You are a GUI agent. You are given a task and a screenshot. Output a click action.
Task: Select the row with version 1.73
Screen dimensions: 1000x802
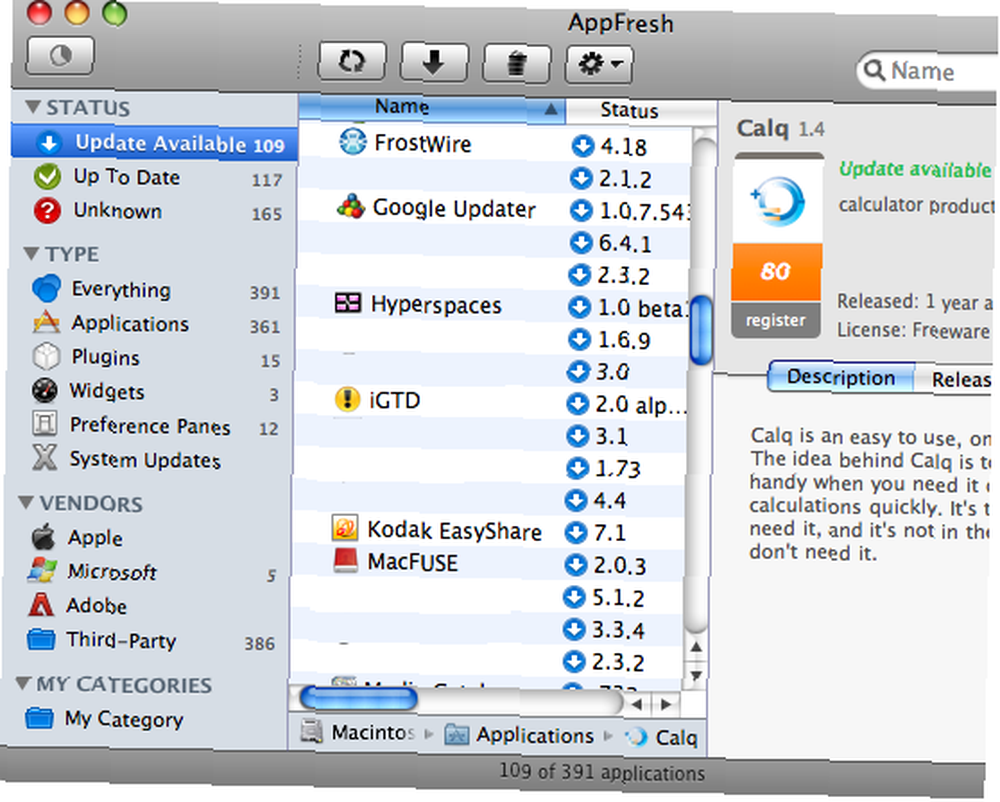[490, 468]
